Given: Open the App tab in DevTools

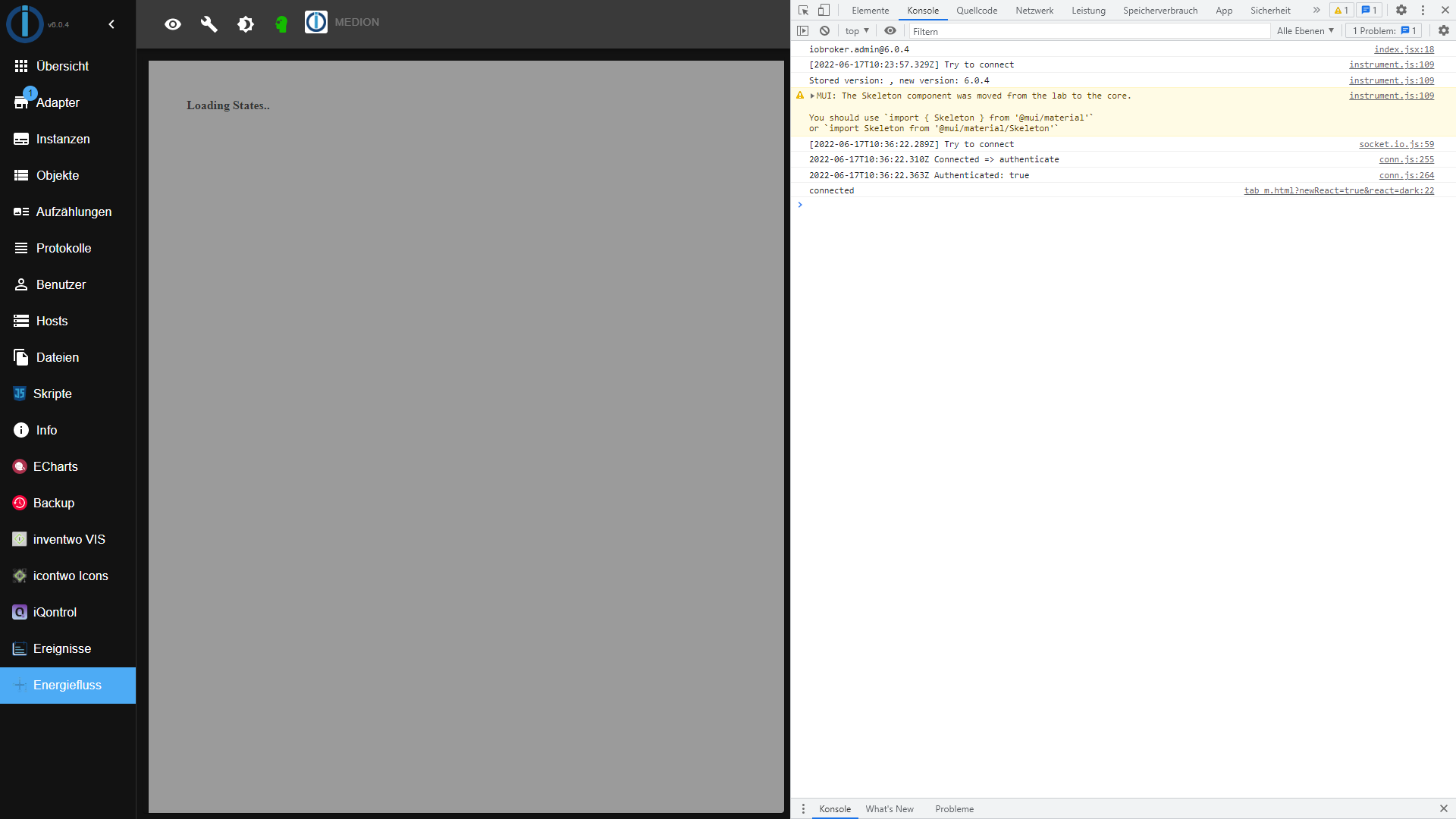Looking at the screenshot, I should coord(1224,11).
